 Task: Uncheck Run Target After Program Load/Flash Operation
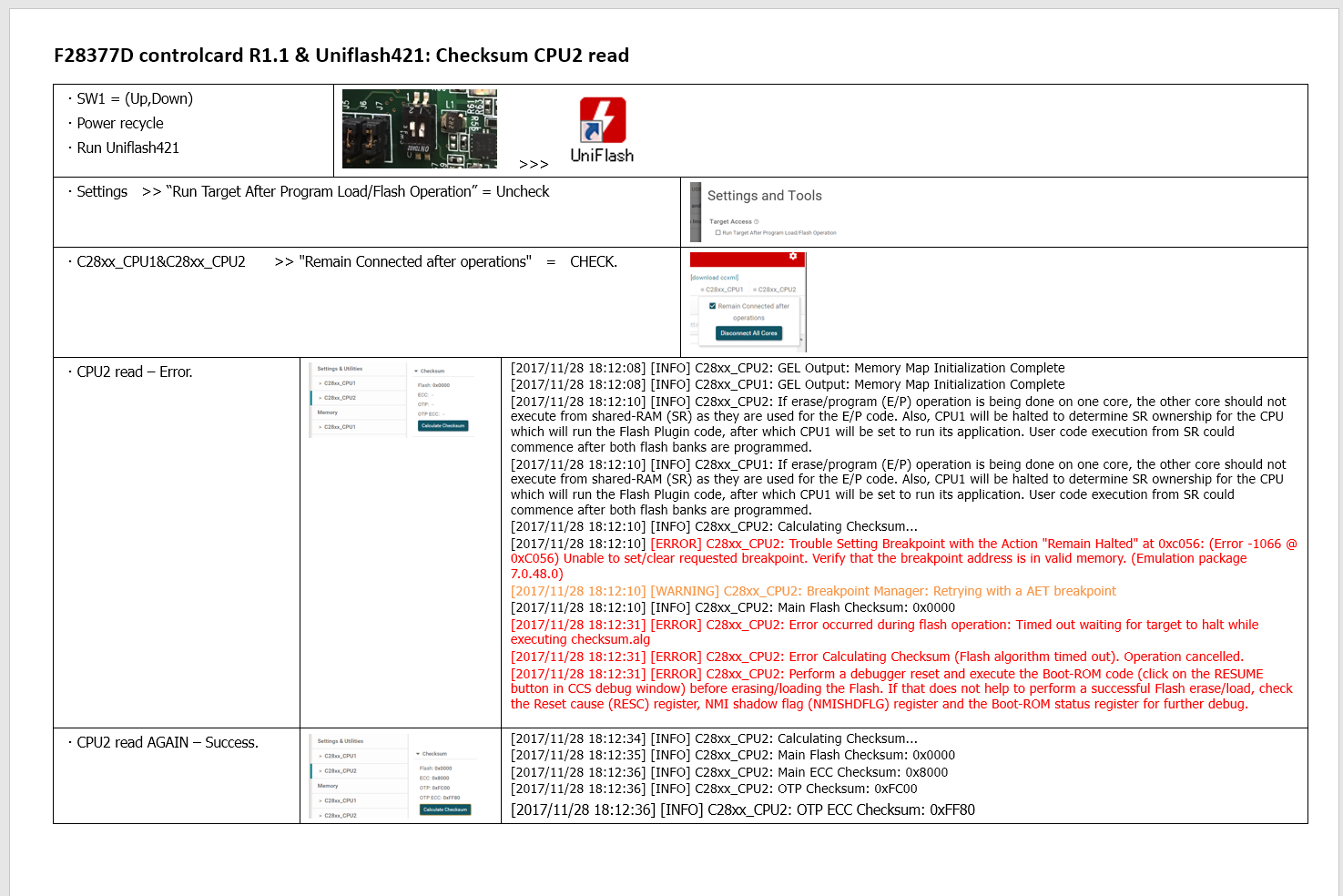click(718, 232)
